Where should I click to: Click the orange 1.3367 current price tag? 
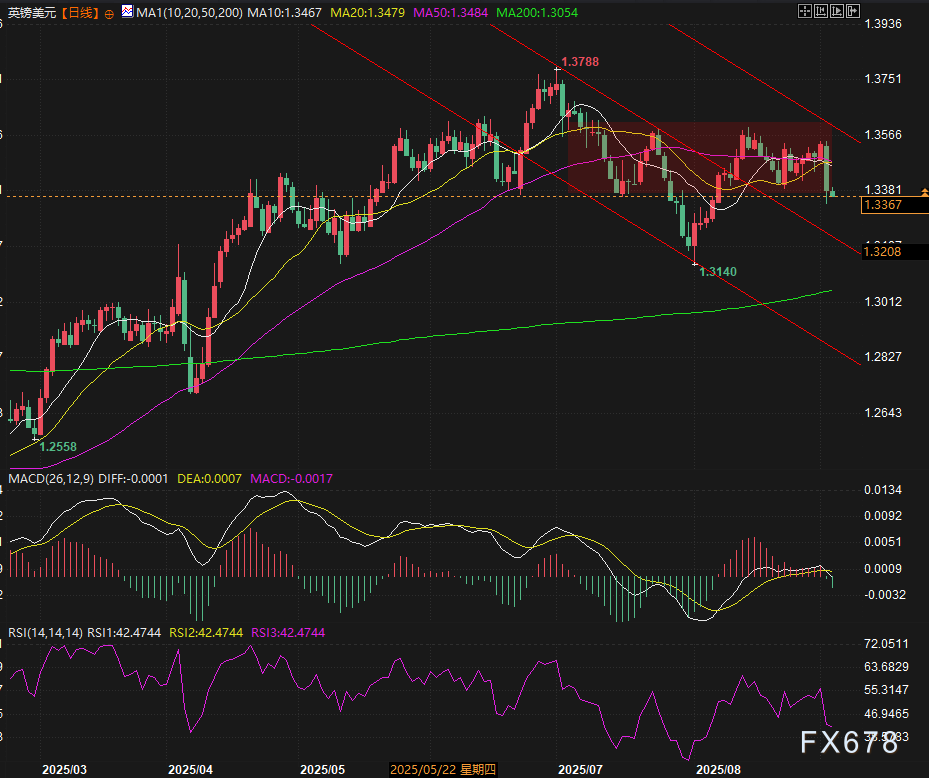tap(884, 205)
